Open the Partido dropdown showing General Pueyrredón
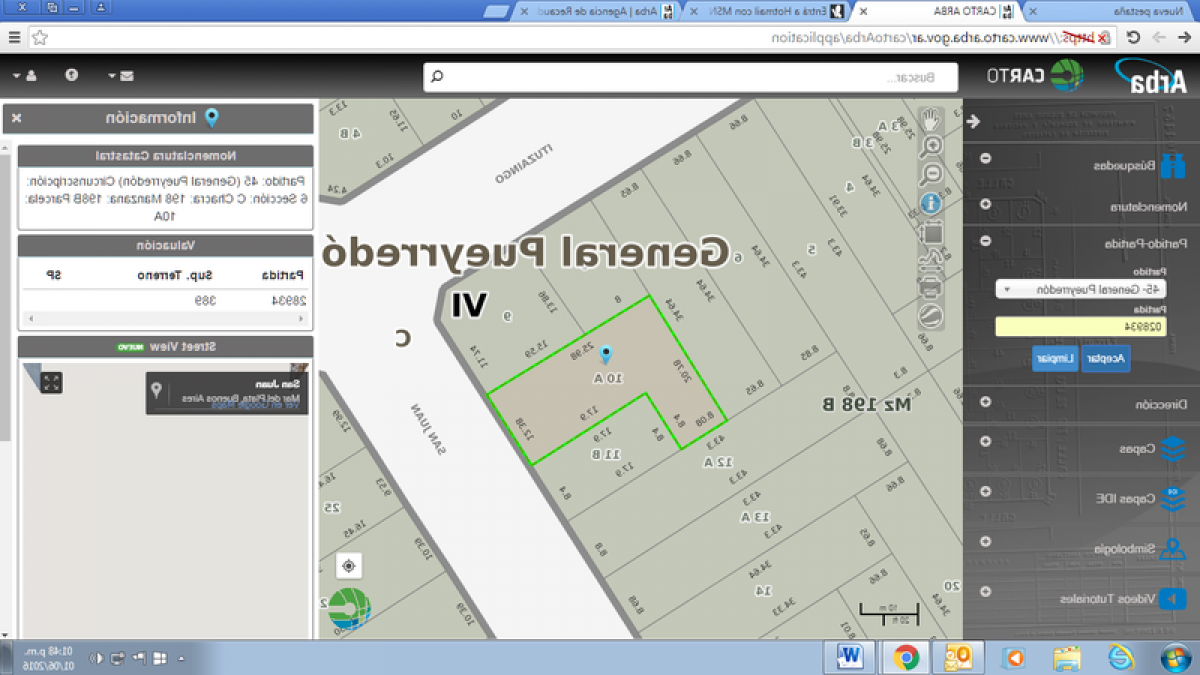The image size is (1200, 675). coord(1081,290)
